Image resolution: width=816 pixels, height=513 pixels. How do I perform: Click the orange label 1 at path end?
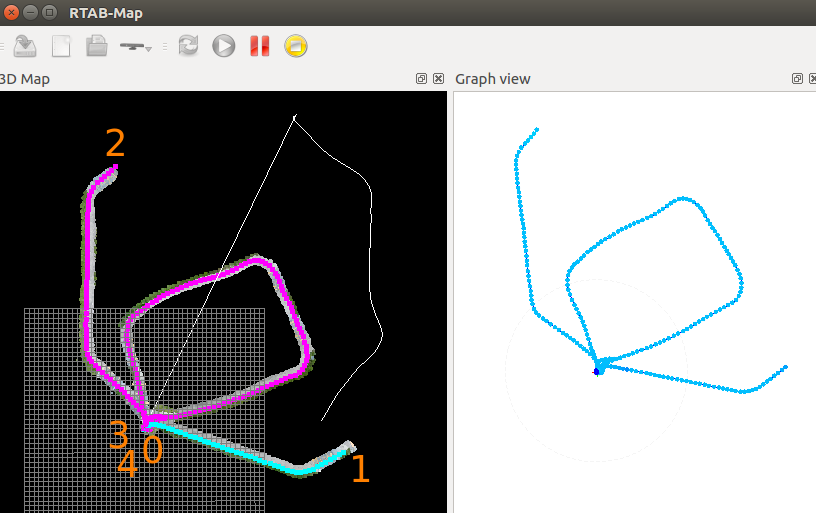tap(360, 469)
